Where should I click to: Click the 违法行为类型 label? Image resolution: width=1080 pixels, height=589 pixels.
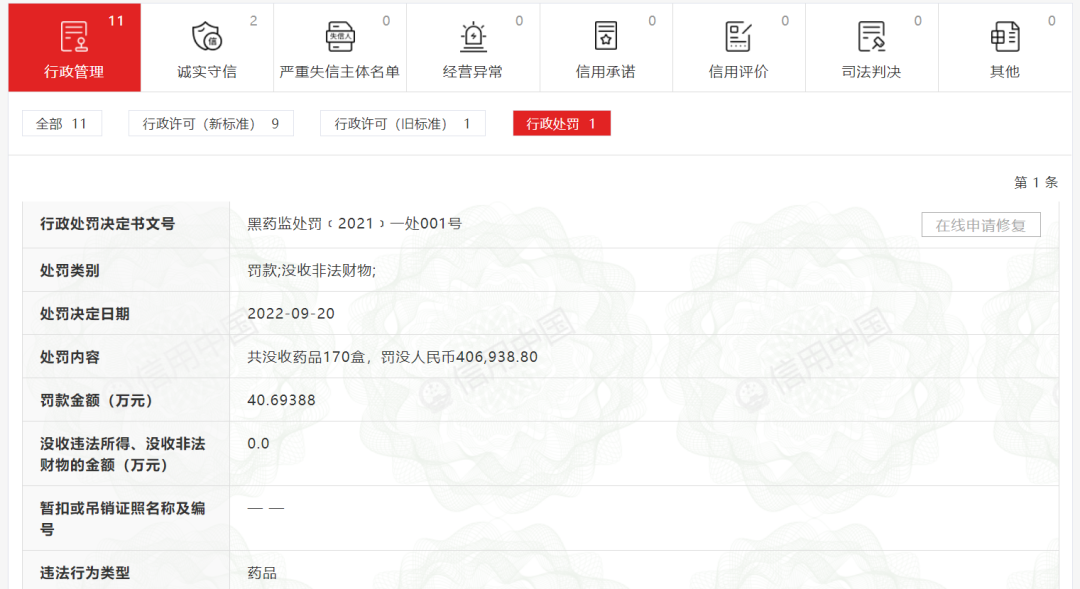click(x=85, y=573)
